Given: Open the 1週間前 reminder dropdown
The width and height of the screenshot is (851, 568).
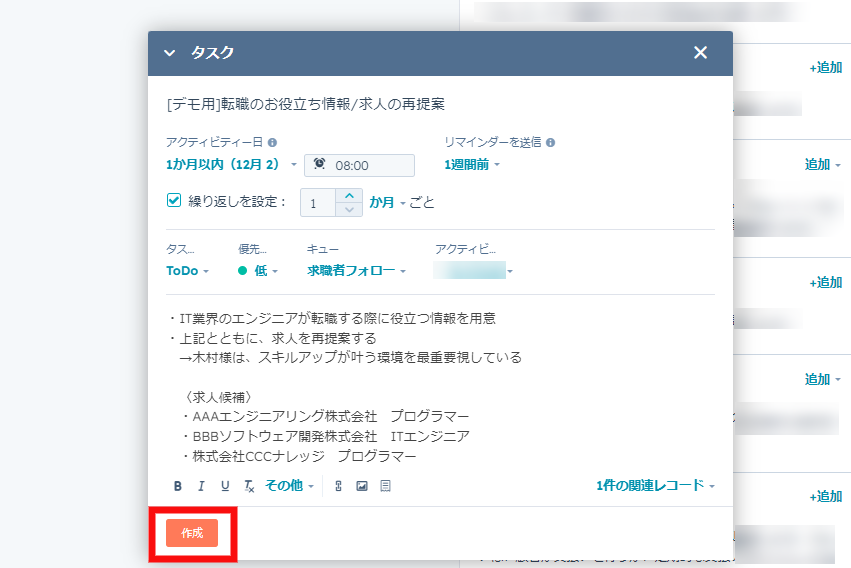Looking at the screenshot, I should click(x=472, y=164).
